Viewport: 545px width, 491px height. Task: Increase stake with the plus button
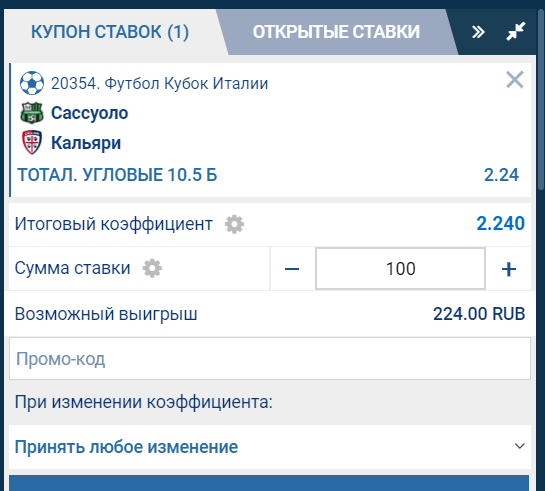509,269
